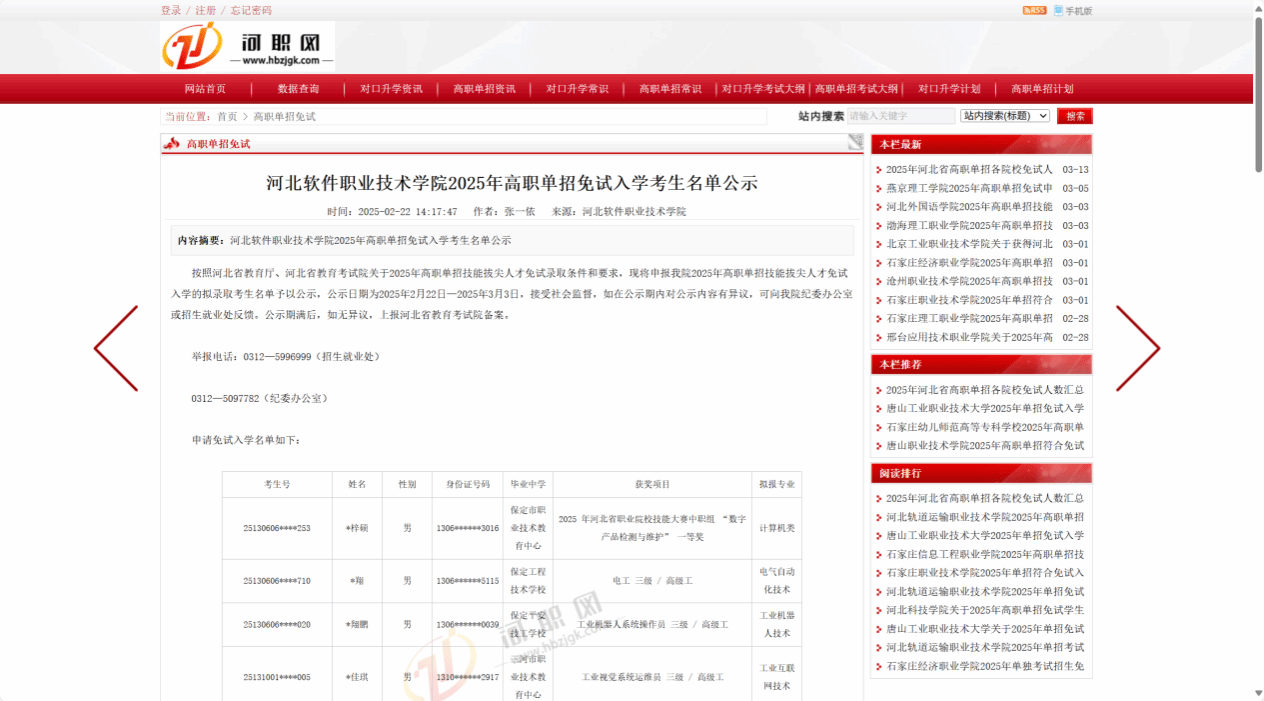Open 沧州职业技术学院2025年高职单招技 link

(969, 281)
